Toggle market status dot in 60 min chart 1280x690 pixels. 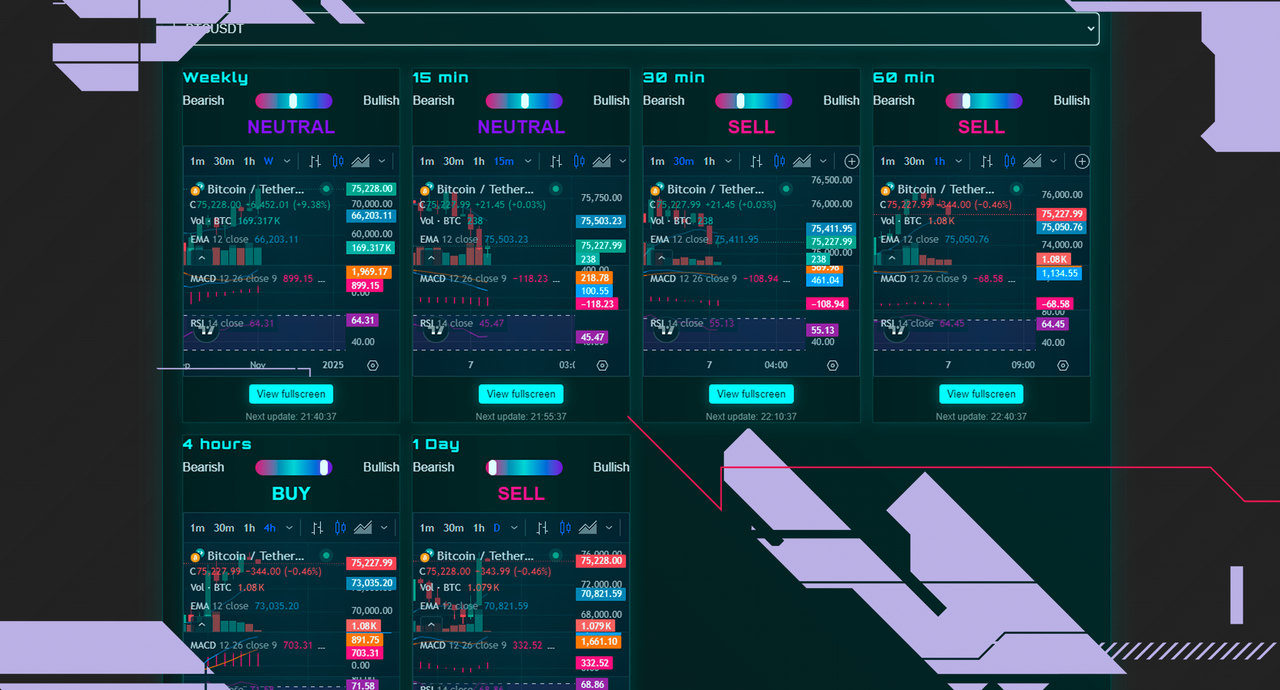[1016, 188]
